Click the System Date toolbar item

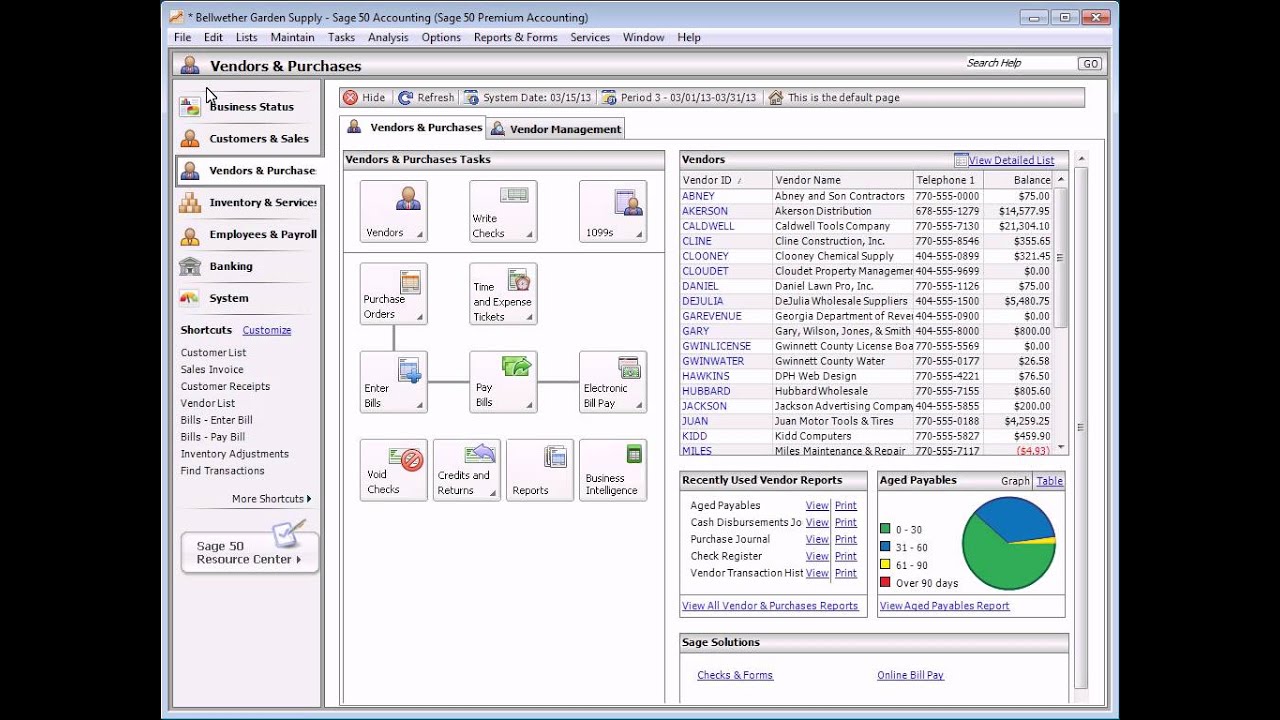pos(528,98)
